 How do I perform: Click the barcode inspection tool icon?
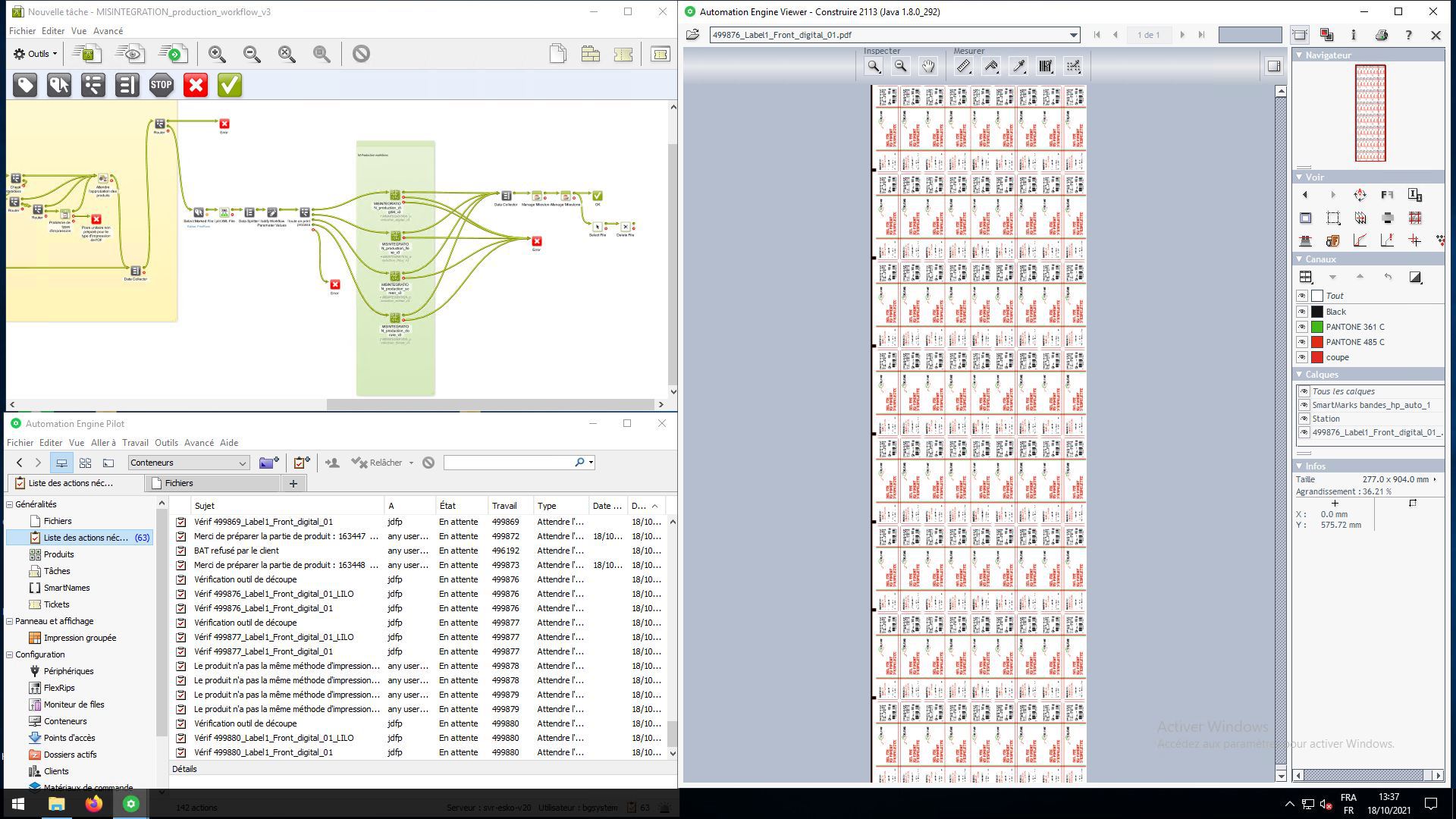1046,67
